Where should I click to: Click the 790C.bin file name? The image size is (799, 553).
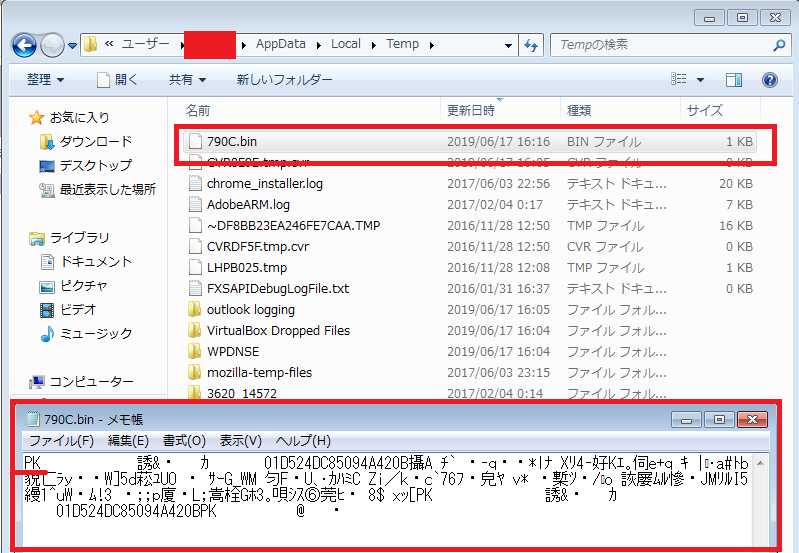click(x=232, y=141)
